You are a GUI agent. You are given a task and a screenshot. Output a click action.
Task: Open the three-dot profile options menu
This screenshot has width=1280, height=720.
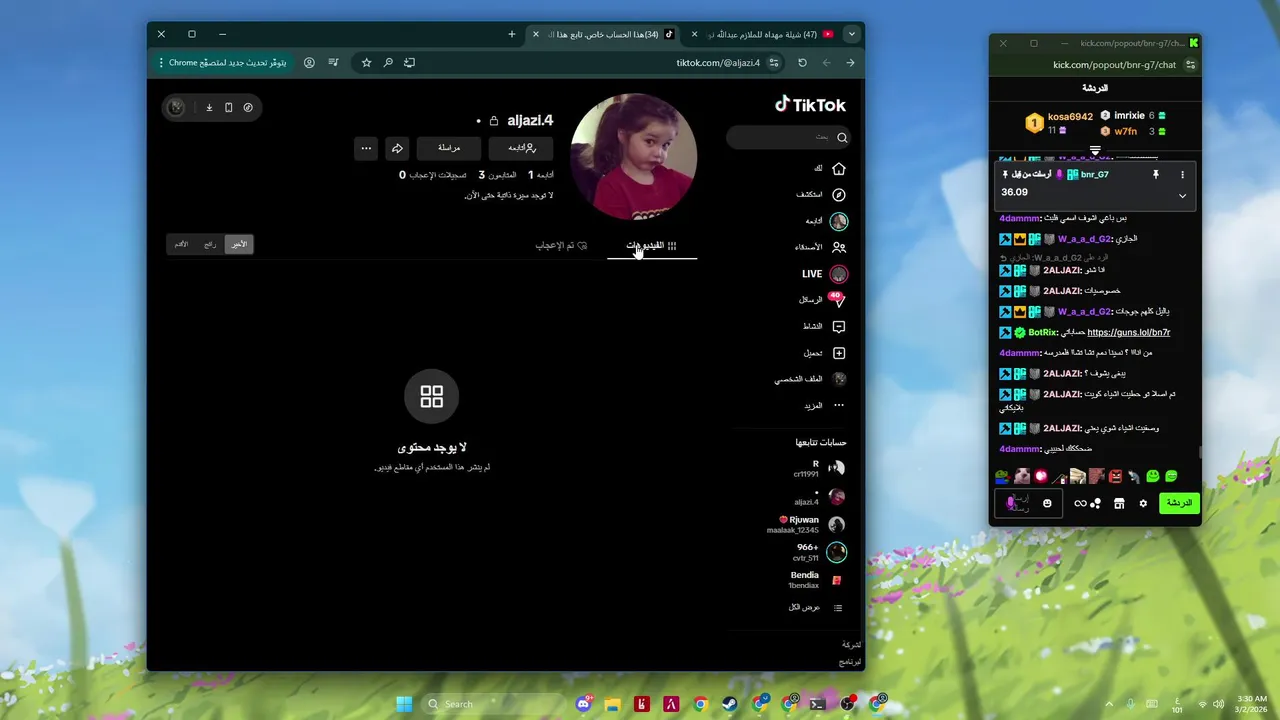[366, 148]
